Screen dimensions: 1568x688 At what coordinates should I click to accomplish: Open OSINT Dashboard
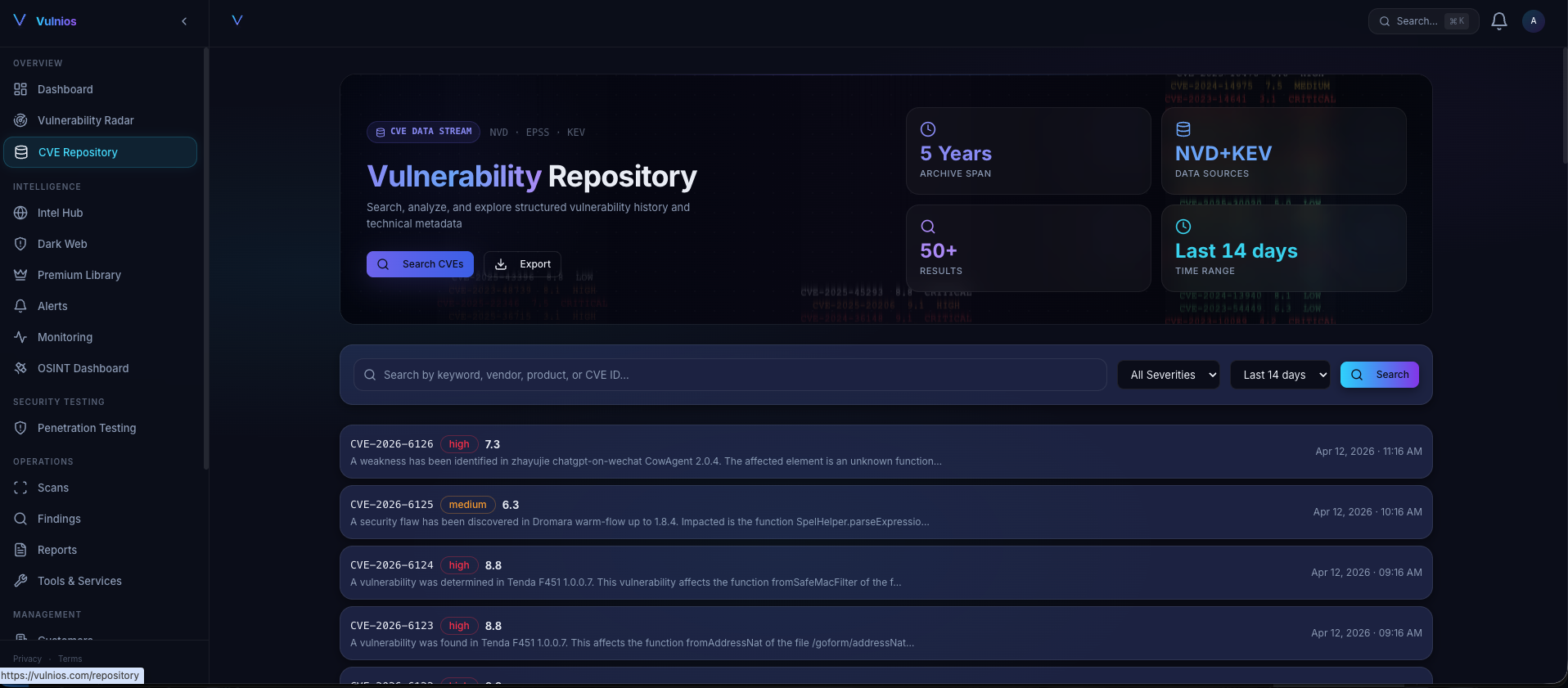pos(100,368)
